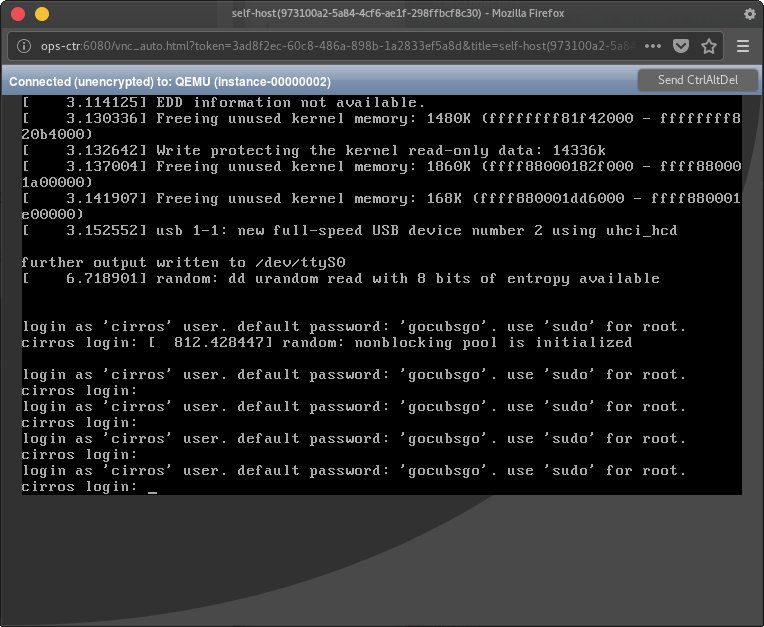The height and width of the screenshot is (627, 764).
Task: Click window title 'self-host(...) - Mozilla Firefox'
Action: 398,14
